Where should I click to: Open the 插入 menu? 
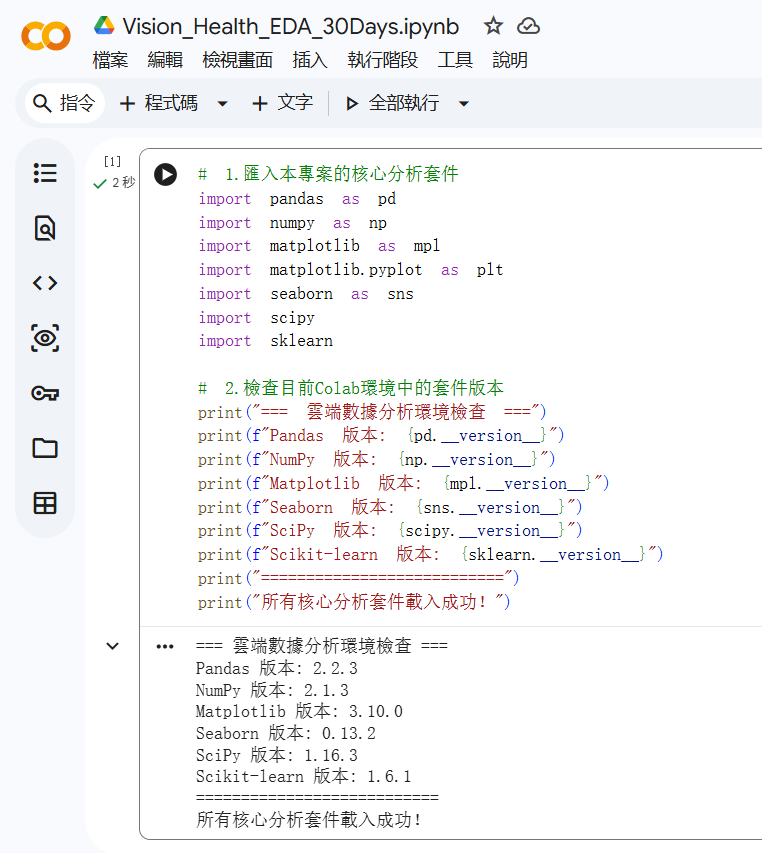(x=310, y=60)
